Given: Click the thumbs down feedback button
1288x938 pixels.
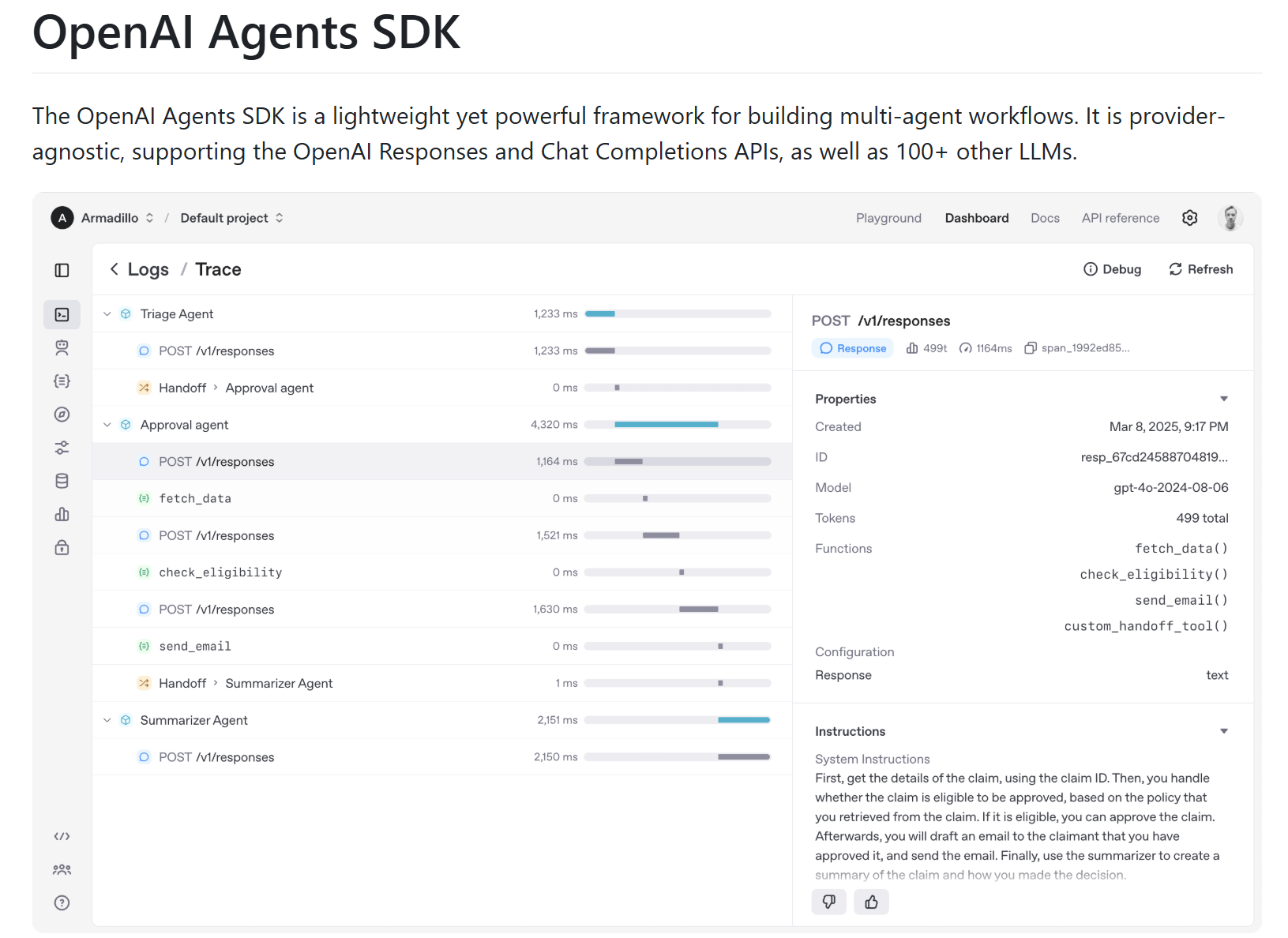Looking at the screenshot, I should tap(828, 902).
